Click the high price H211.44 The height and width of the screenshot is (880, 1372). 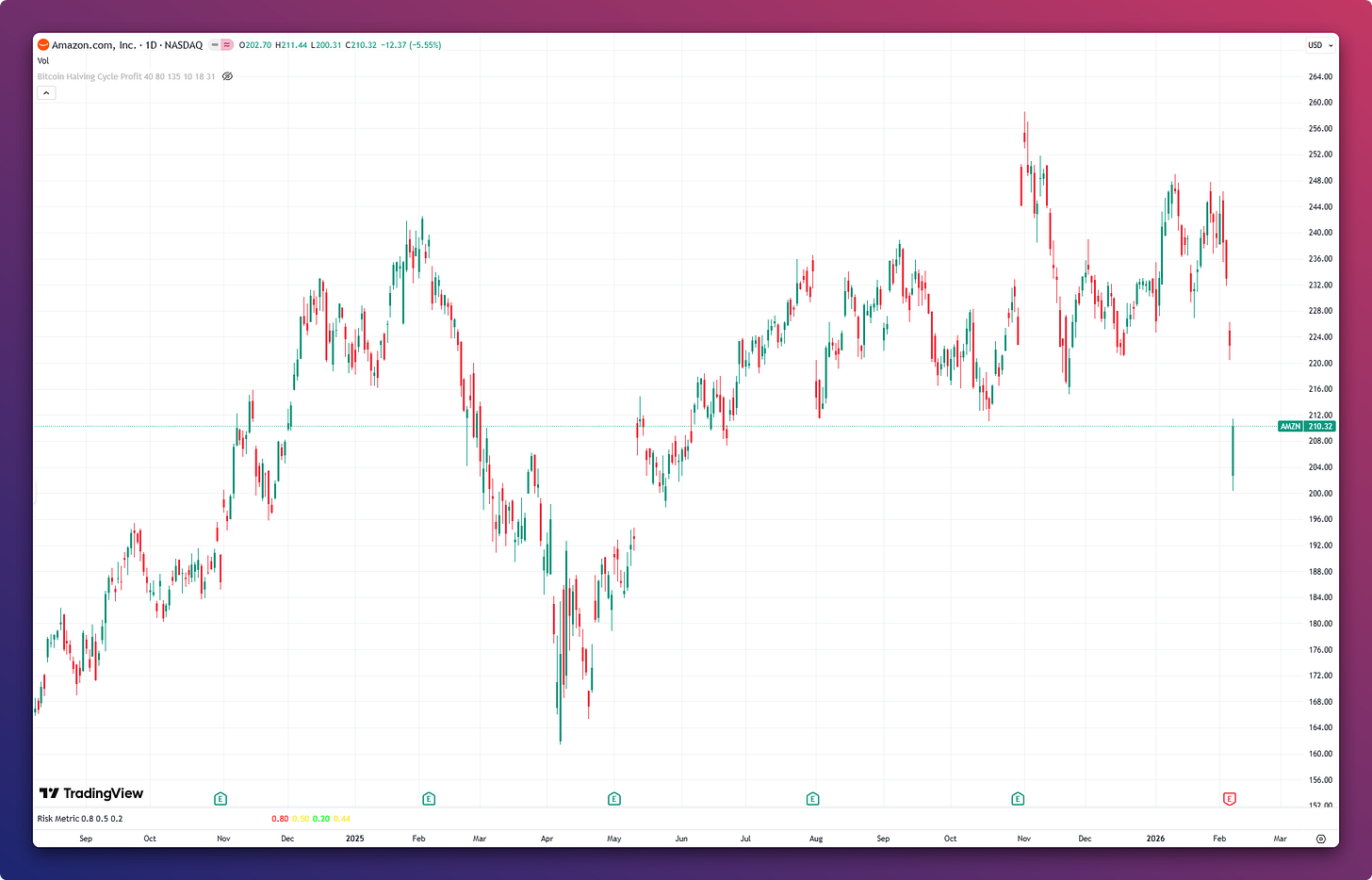(291, 45)
